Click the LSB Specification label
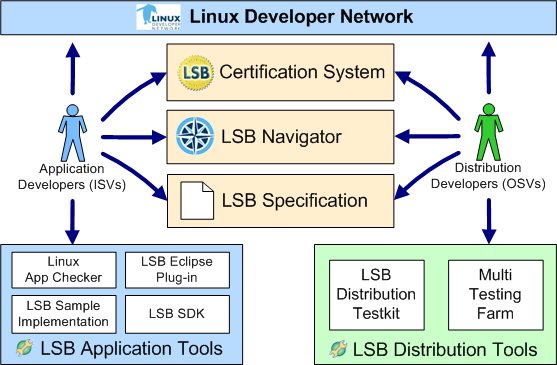Viewport: 557px width, 365px height. (295, 201)
